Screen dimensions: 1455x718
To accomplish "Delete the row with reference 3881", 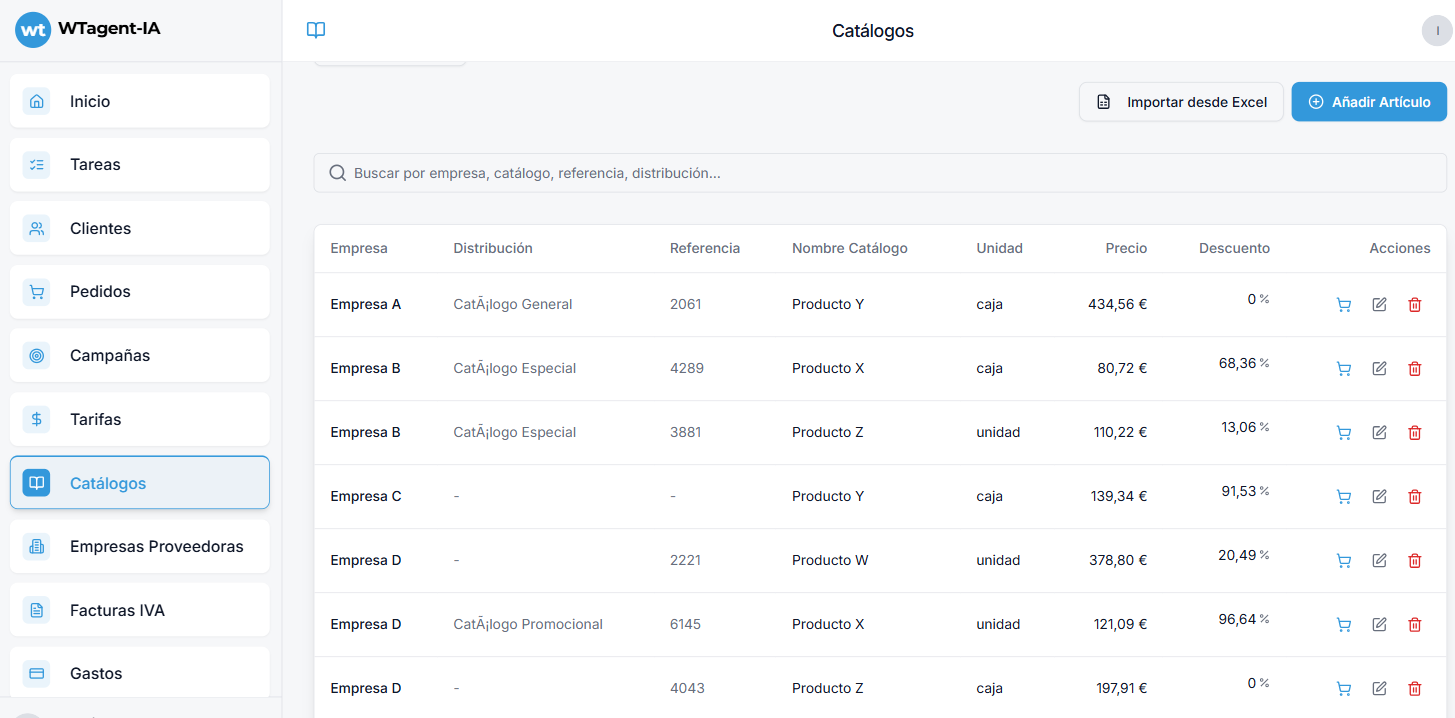I will click(1414, 433).
